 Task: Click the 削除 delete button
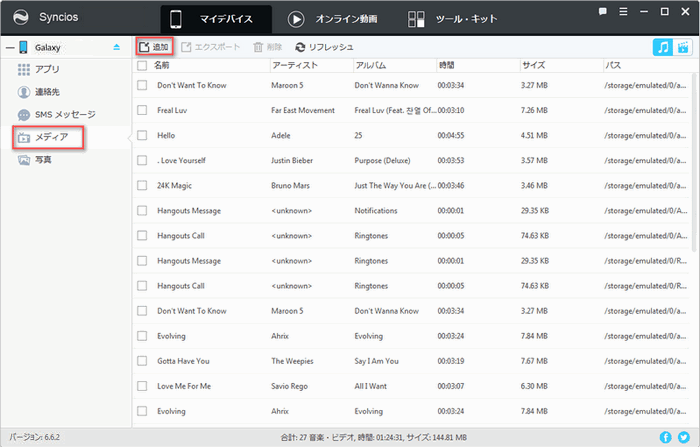(268, 47)
